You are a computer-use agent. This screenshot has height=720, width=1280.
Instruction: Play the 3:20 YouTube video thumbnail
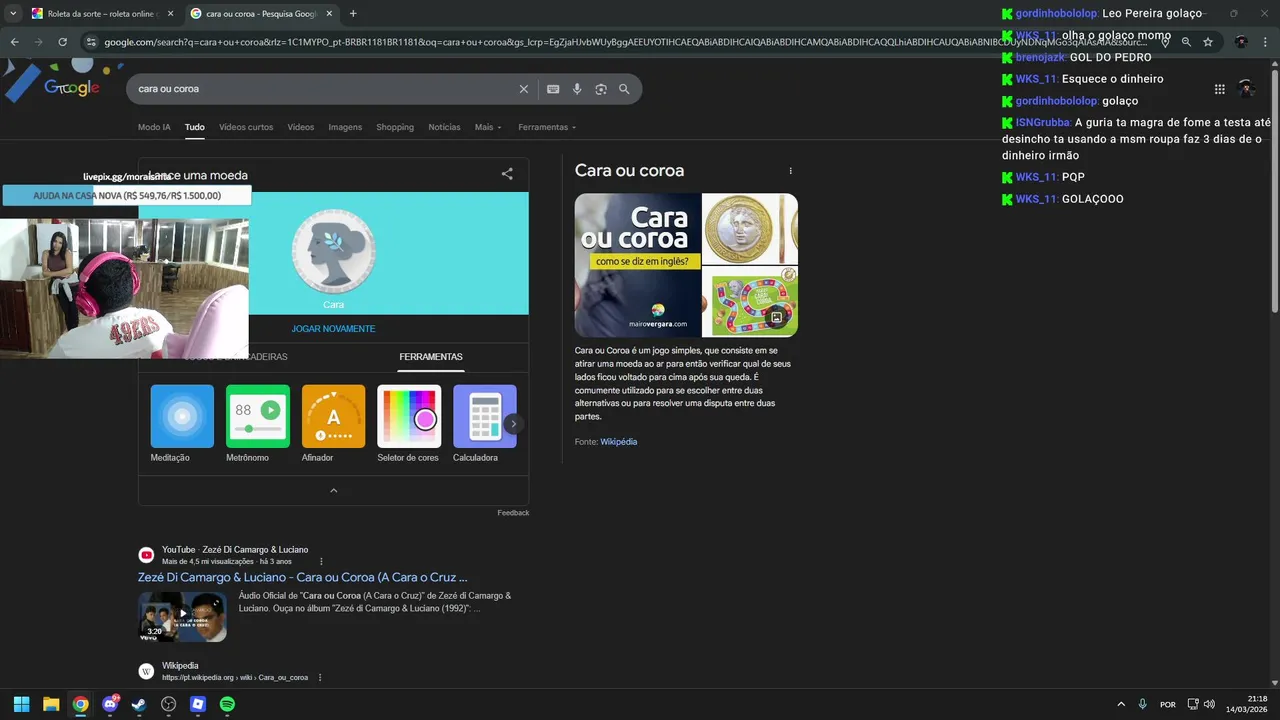(x=182, y=616)
